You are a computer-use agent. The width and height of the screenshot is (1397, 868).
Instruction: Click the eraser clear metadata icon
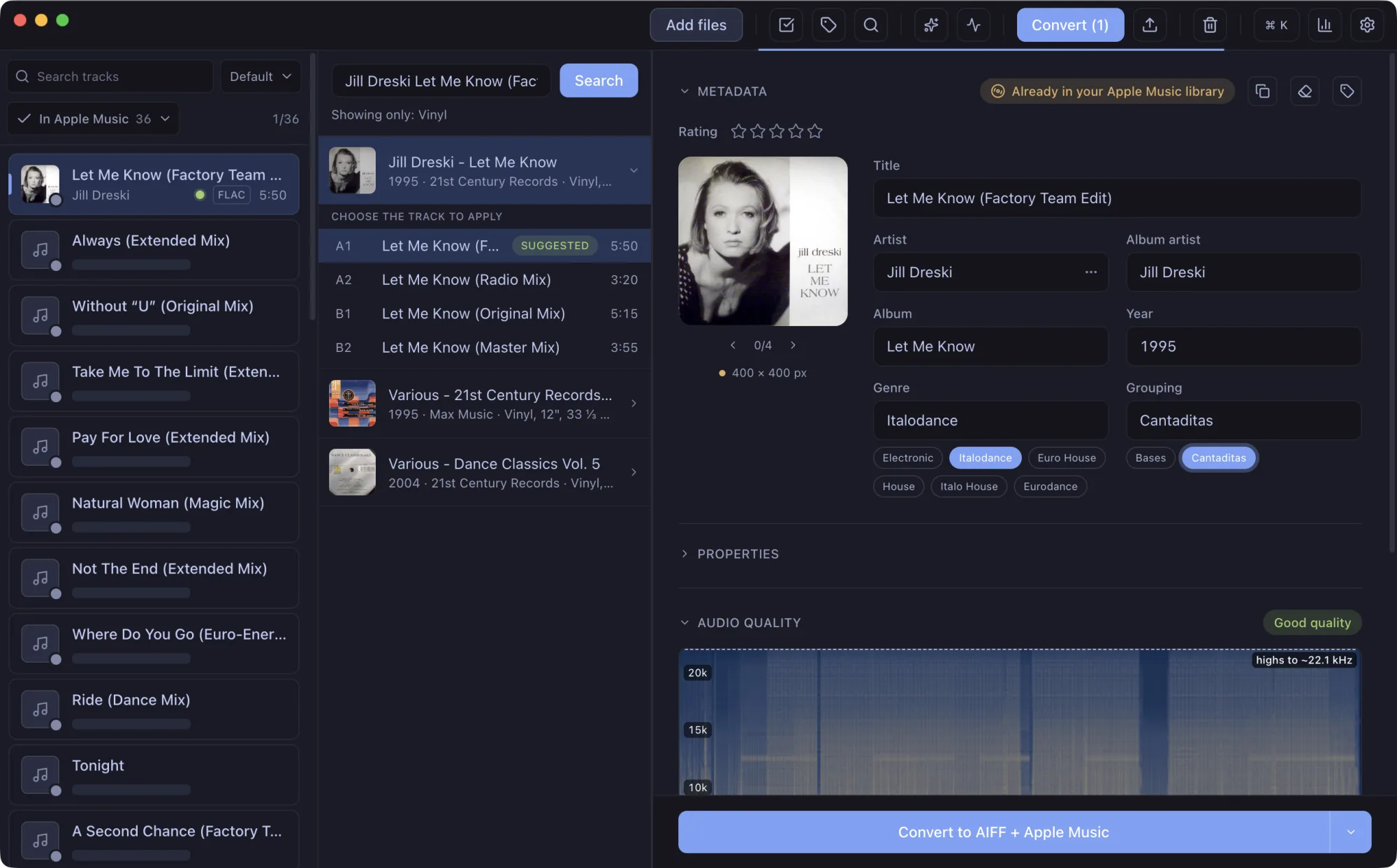(x=1305, y=91)
